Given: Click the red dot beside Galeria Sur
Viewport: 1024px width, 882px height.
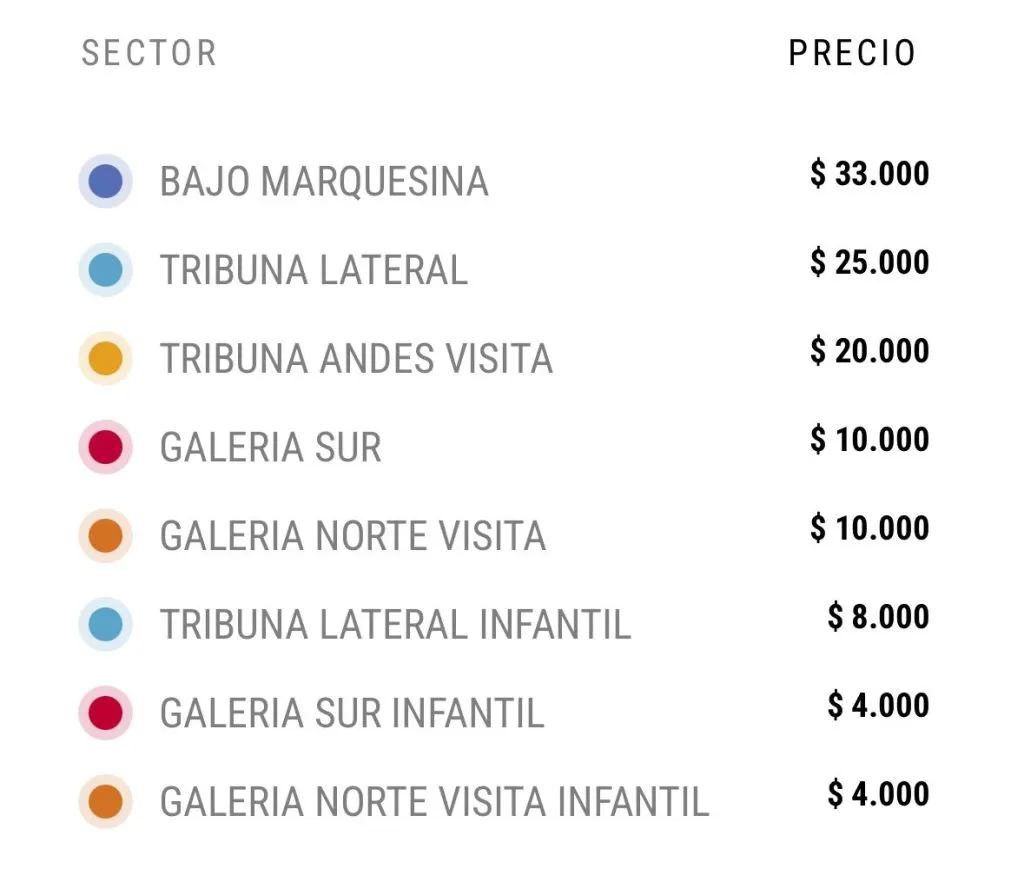Looking at the screenshot, I should 105,446.
